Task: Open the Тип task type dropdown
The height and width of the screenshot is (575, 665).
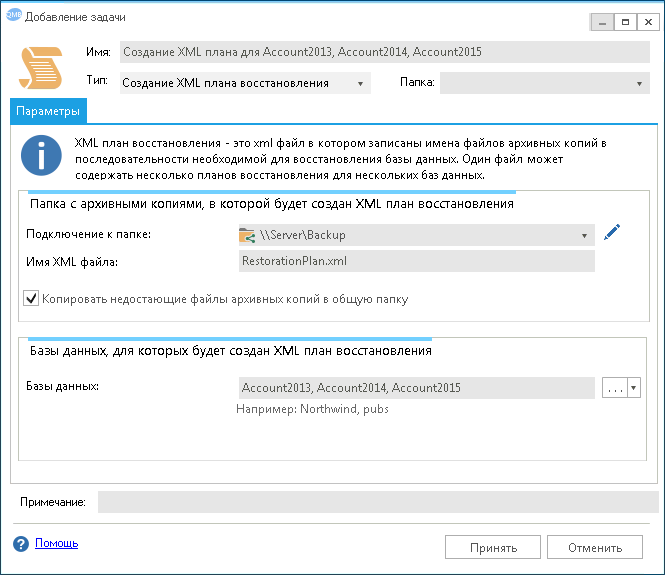Action: 245,83
